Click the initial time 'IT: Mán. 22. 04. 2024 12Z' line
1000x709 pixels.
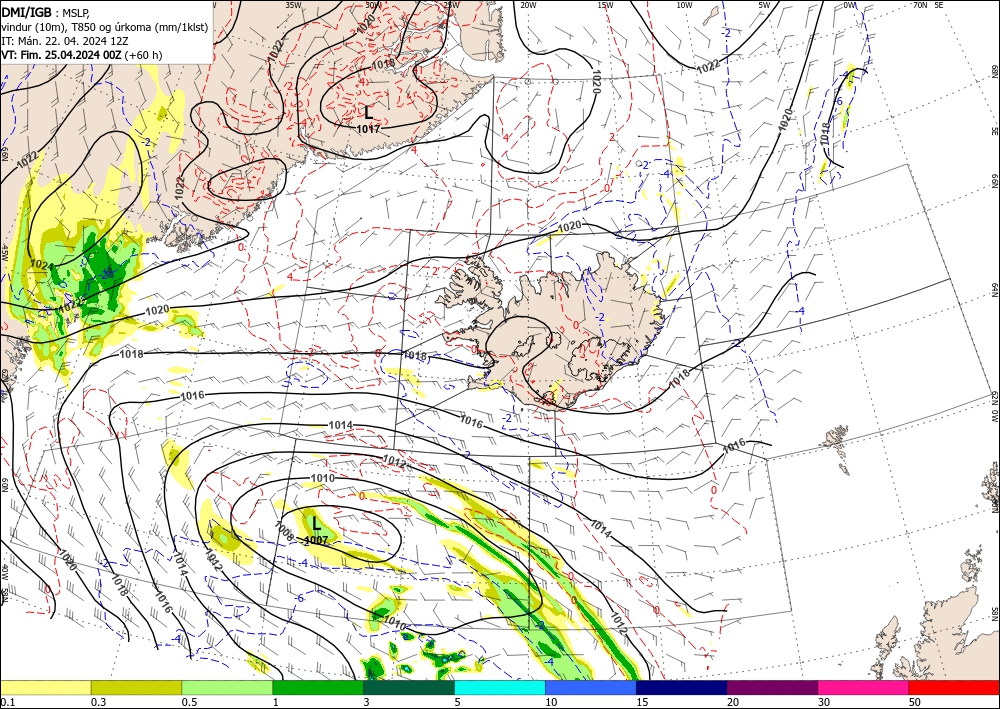(65, 41)
